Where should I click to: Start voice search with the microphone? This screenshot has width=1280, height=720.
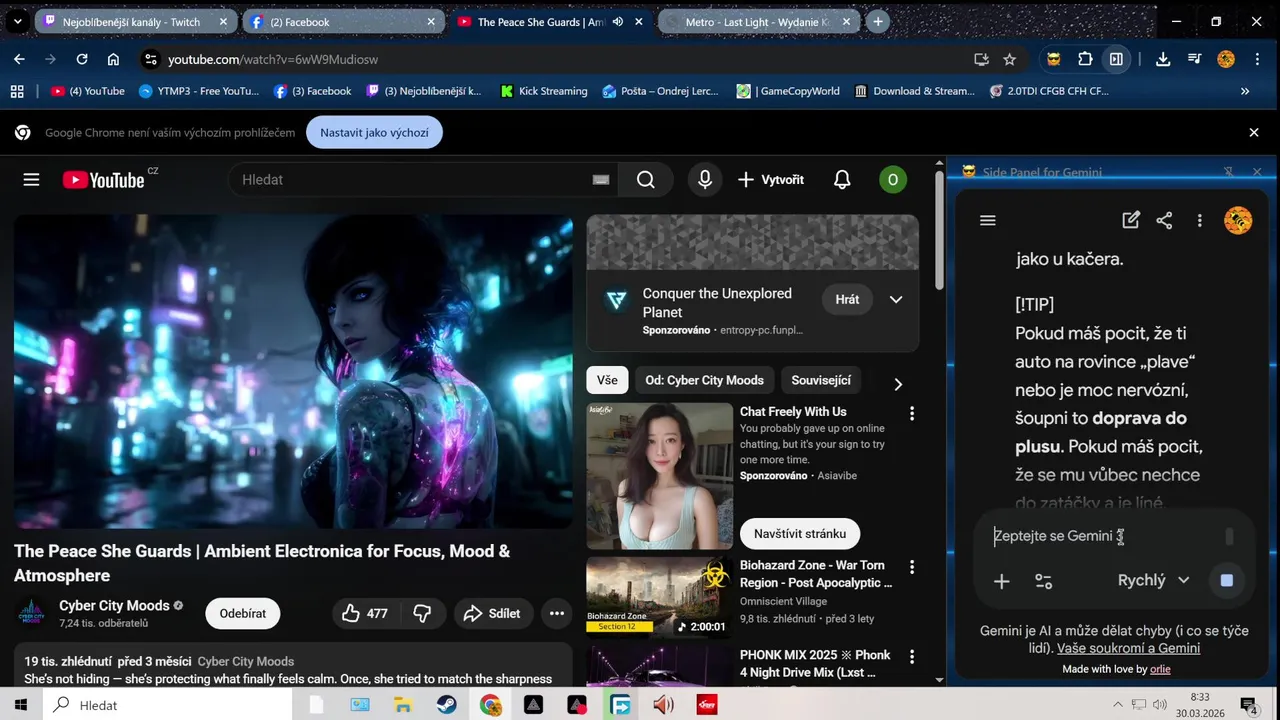click(x=705, y=180)
